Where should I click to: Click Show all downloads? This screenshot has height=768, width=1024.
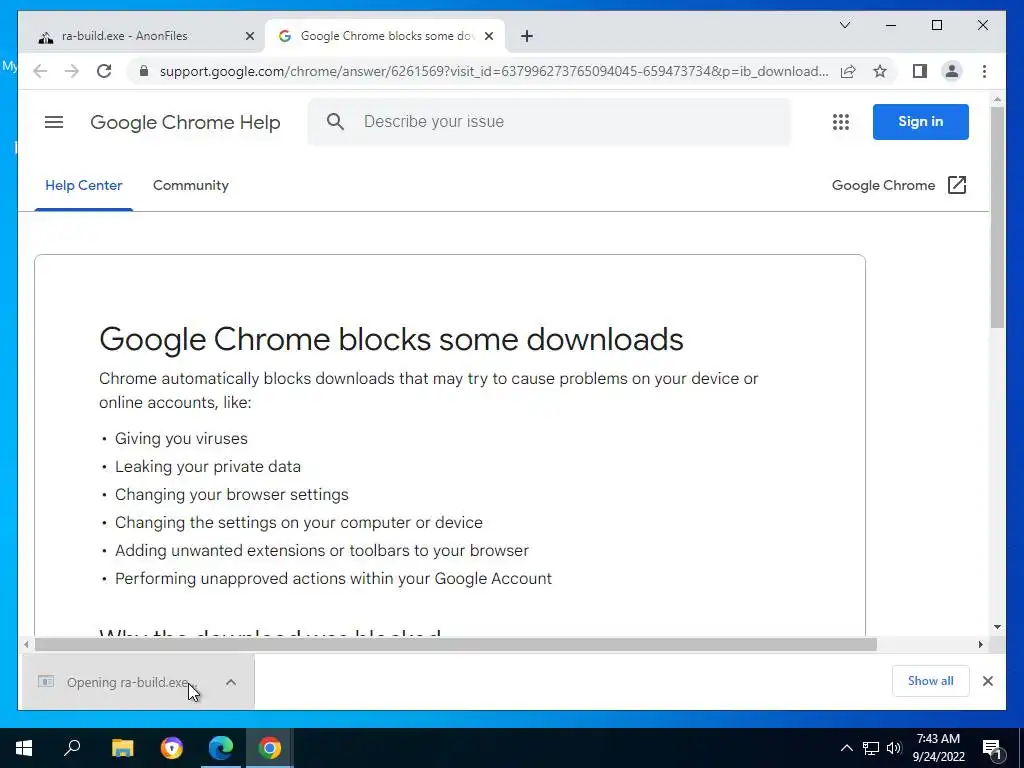coord(931,681)
